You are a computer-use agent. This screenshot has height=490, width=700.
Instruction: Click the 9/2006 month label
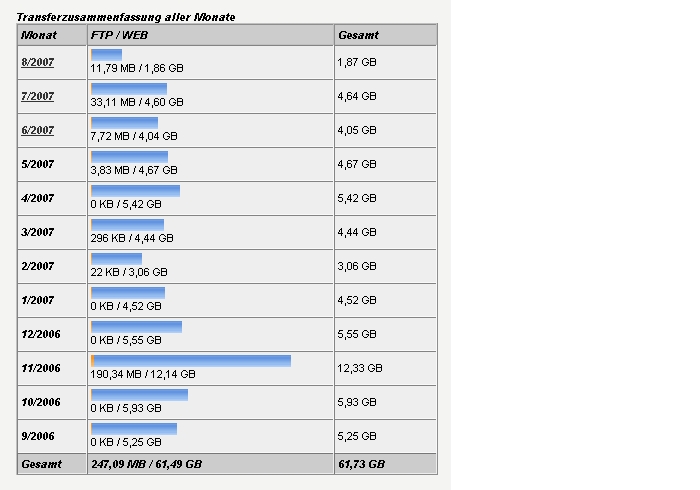(38, 436)
